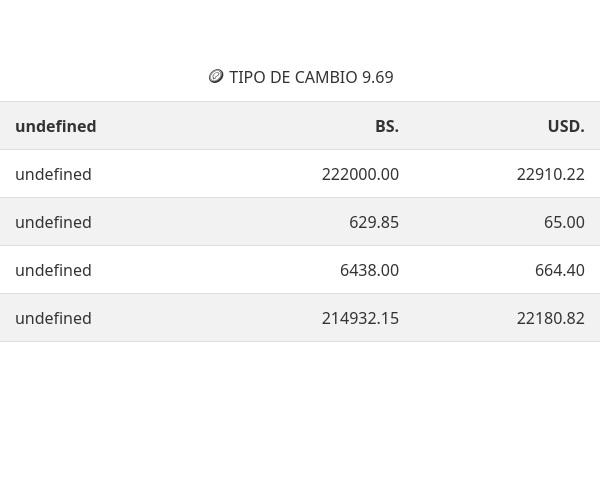Image resolution: width=600 pixels, height=500 pixels.
Task: Select the undefined label in the 214932.15 row
Action: point(53,318)
